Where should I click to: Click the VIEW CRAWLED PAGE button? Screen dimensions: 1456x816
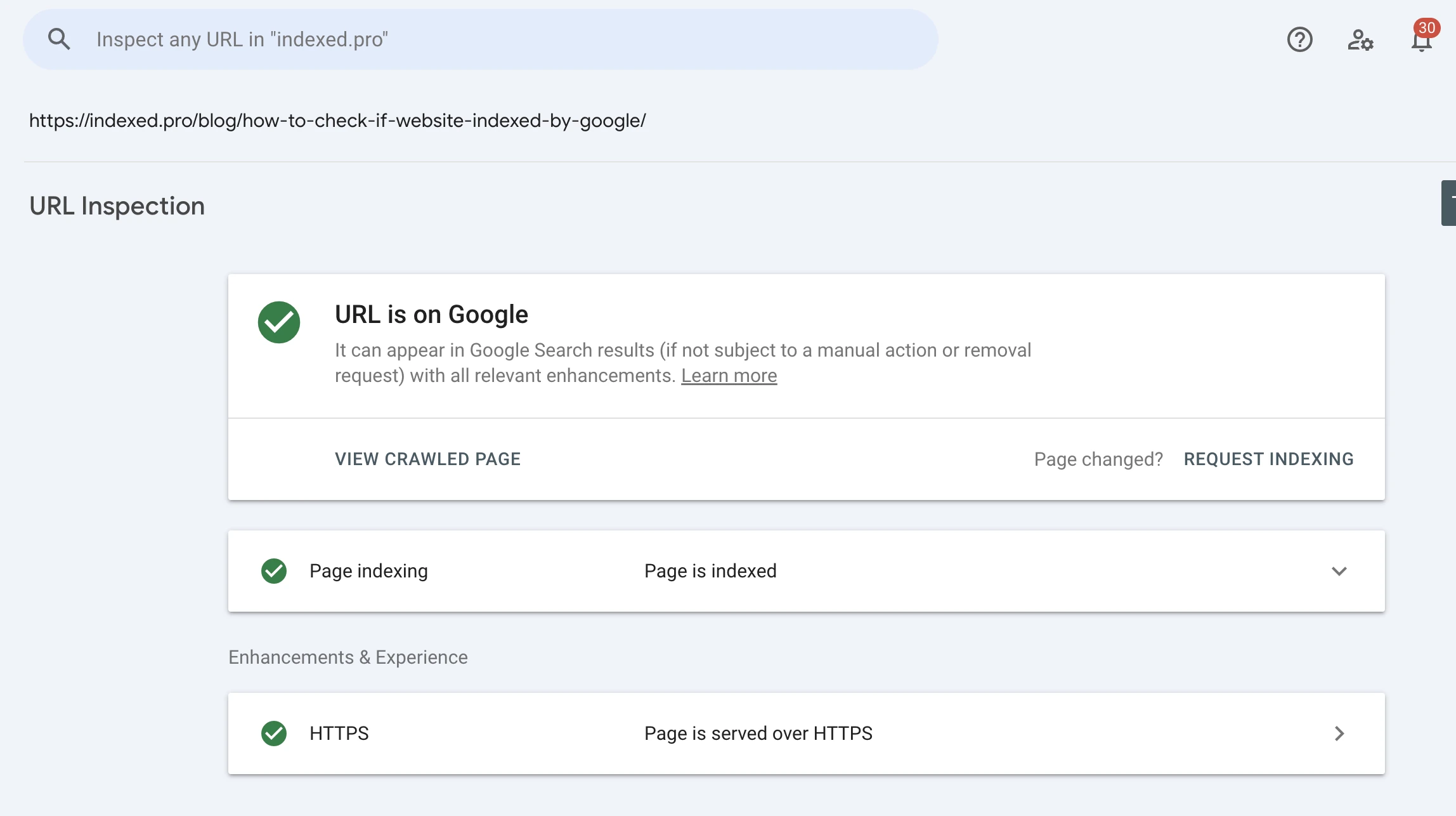click(428, 459)
